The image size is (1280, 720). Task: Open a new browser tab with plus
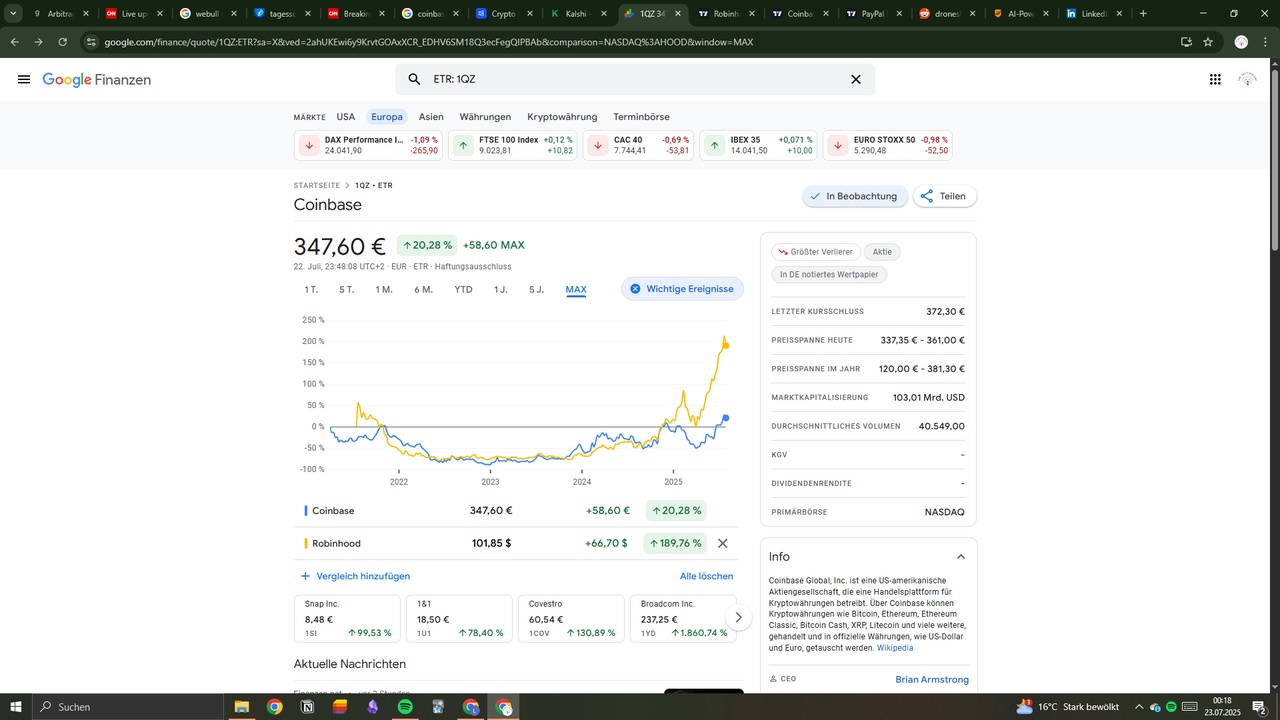point(1143,14)
